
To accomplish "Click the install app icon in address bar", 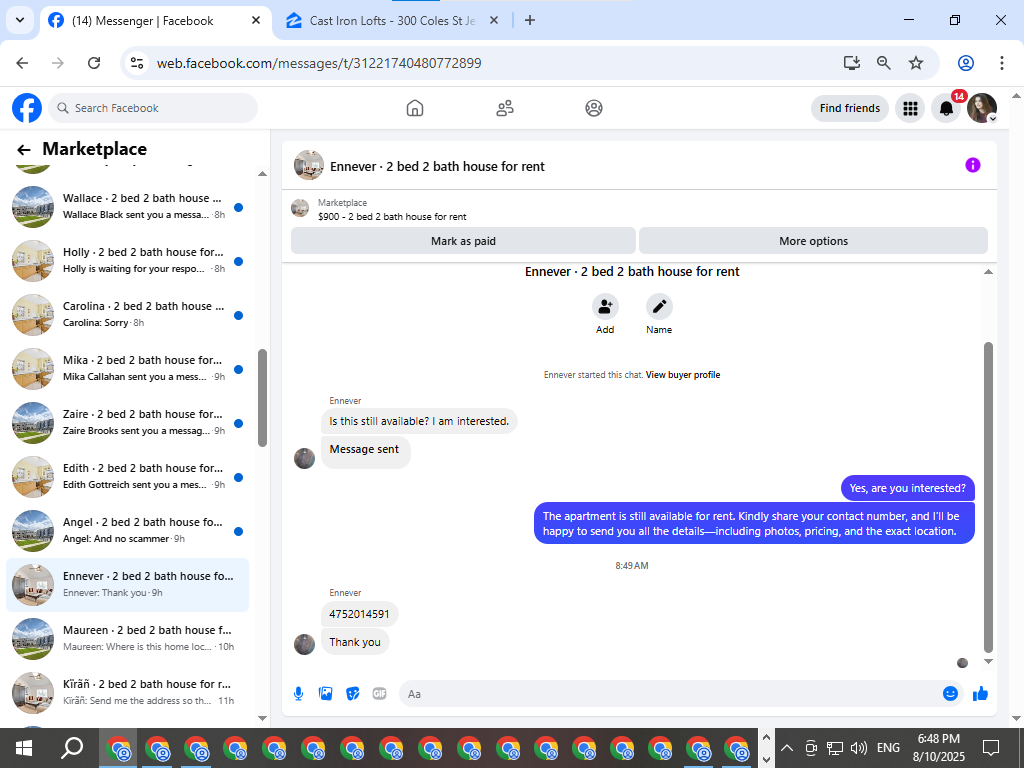I will tap(852, 63).
